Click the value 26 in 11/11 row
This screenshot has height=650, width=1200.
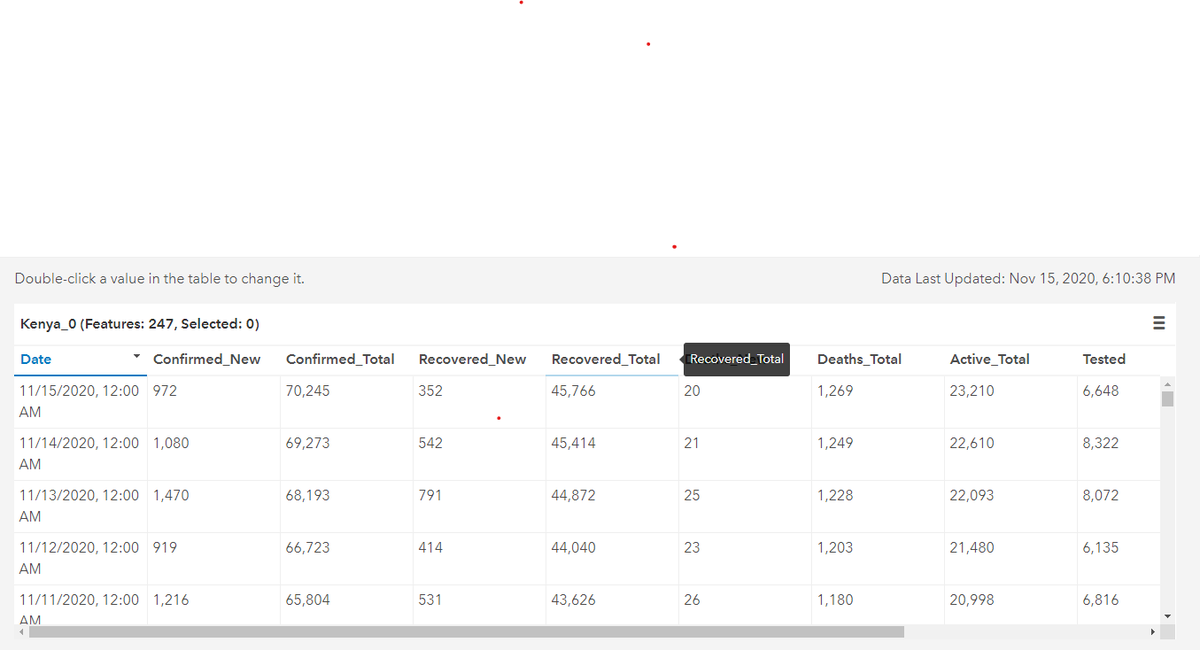(692, 600)
